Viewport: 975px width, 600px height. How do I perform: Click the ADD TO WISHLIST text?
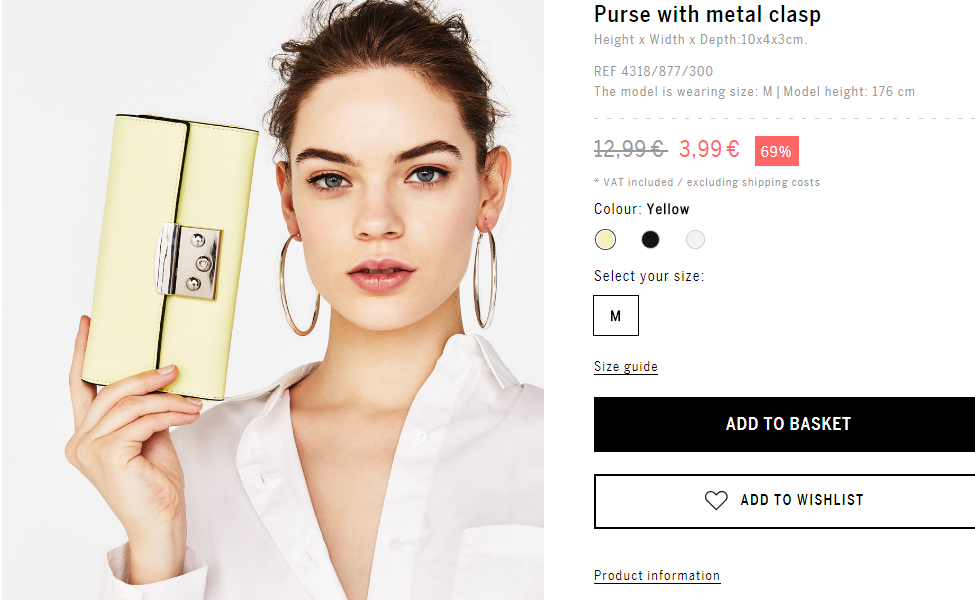[802, 500]
